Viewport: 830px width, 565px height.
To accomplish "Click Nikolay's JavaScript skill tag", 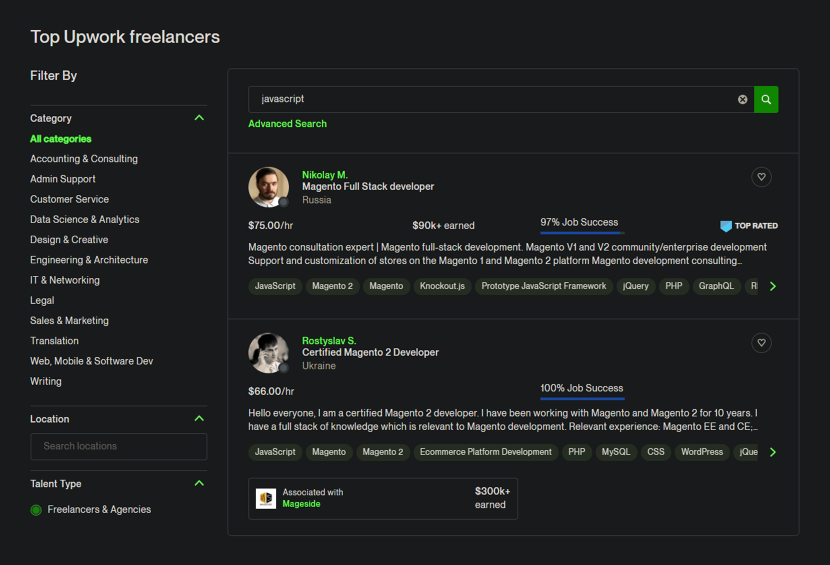I will tap(275, 286).
